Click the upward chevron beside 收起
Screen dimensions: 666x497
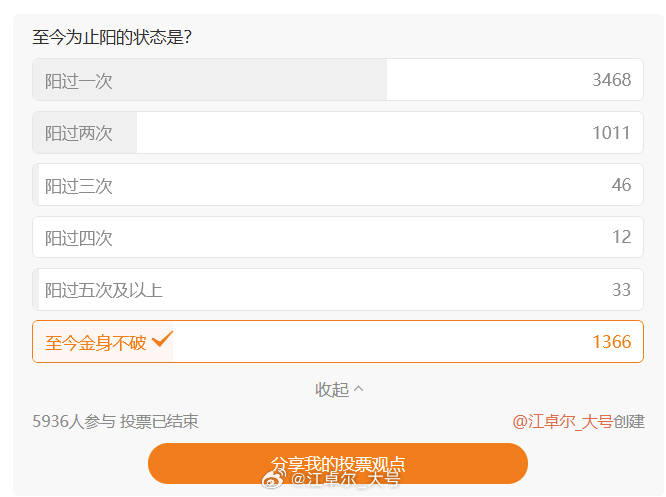pos(358,388)
